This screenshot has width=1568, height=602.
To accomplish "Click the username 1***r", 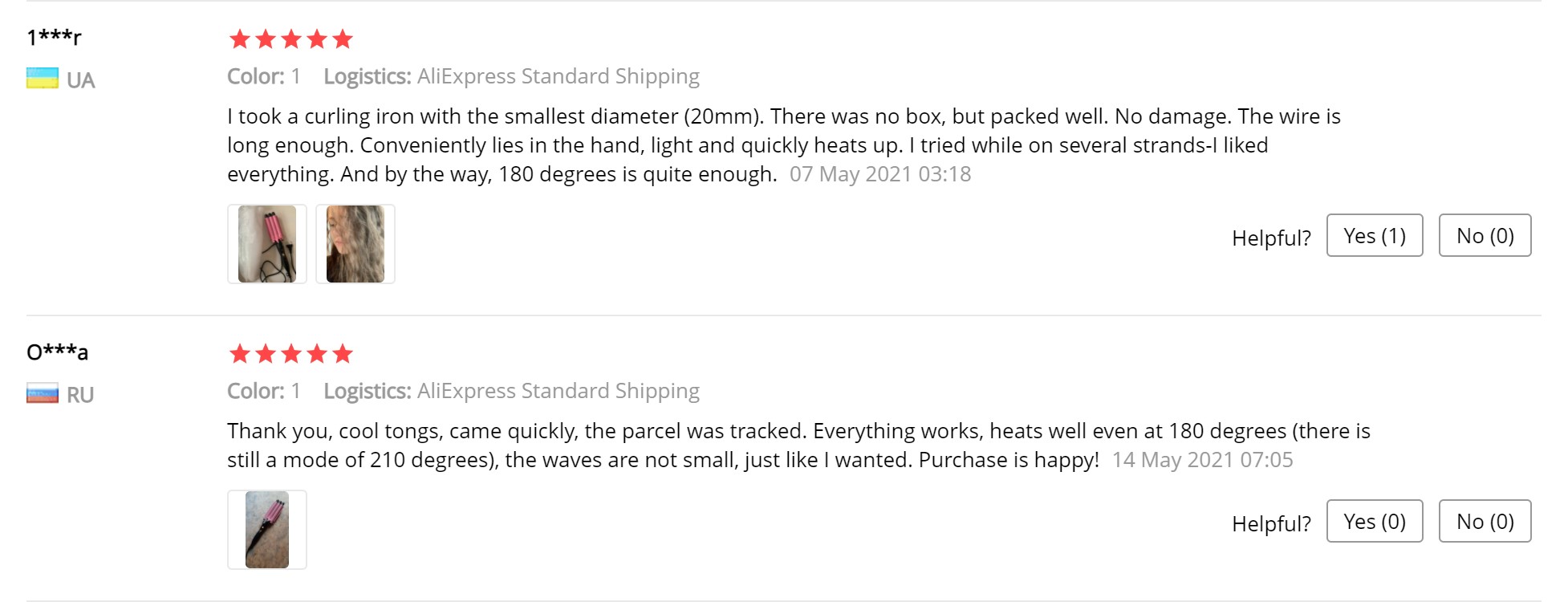I will pyautogui.click(x=54, y=37).
